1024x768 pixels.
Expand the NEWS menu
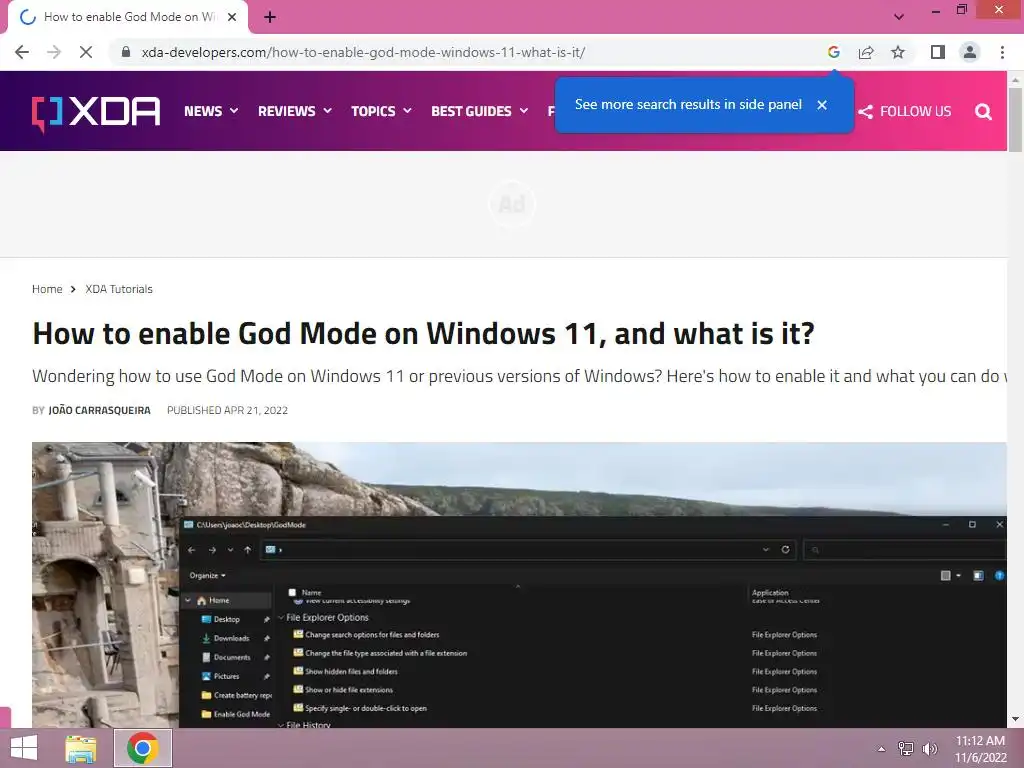click(211, 111)
